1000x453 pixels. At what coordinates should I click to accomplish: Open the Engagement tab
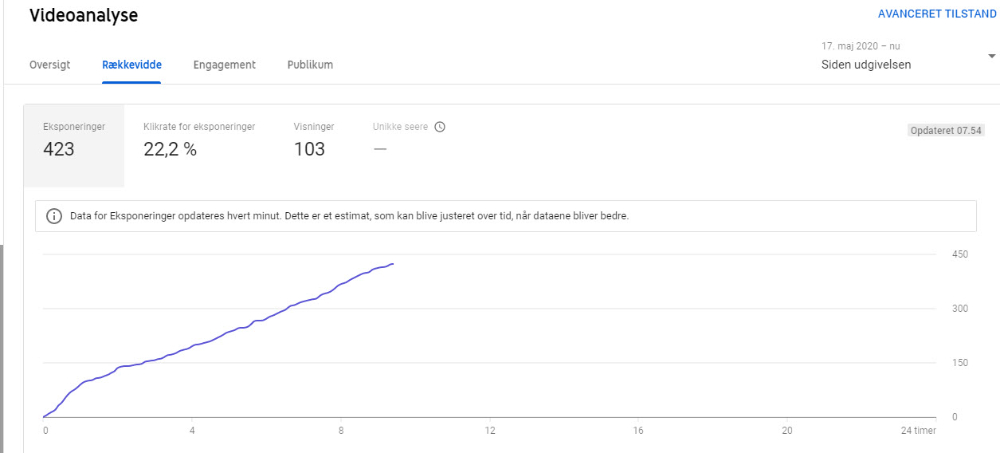point(224,64)
